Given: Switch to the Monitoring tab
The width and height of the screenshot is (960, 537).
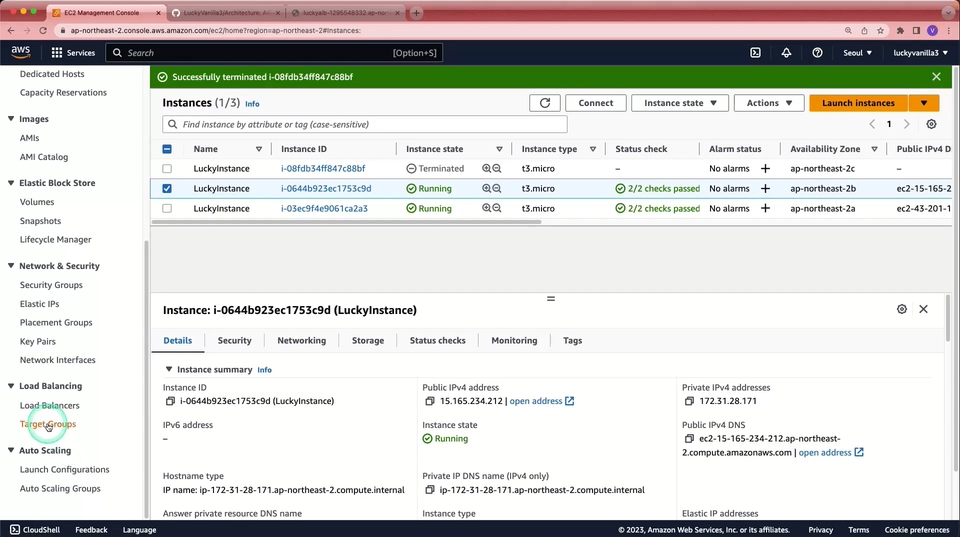Looking at the screenshot, I should point(514,340).
